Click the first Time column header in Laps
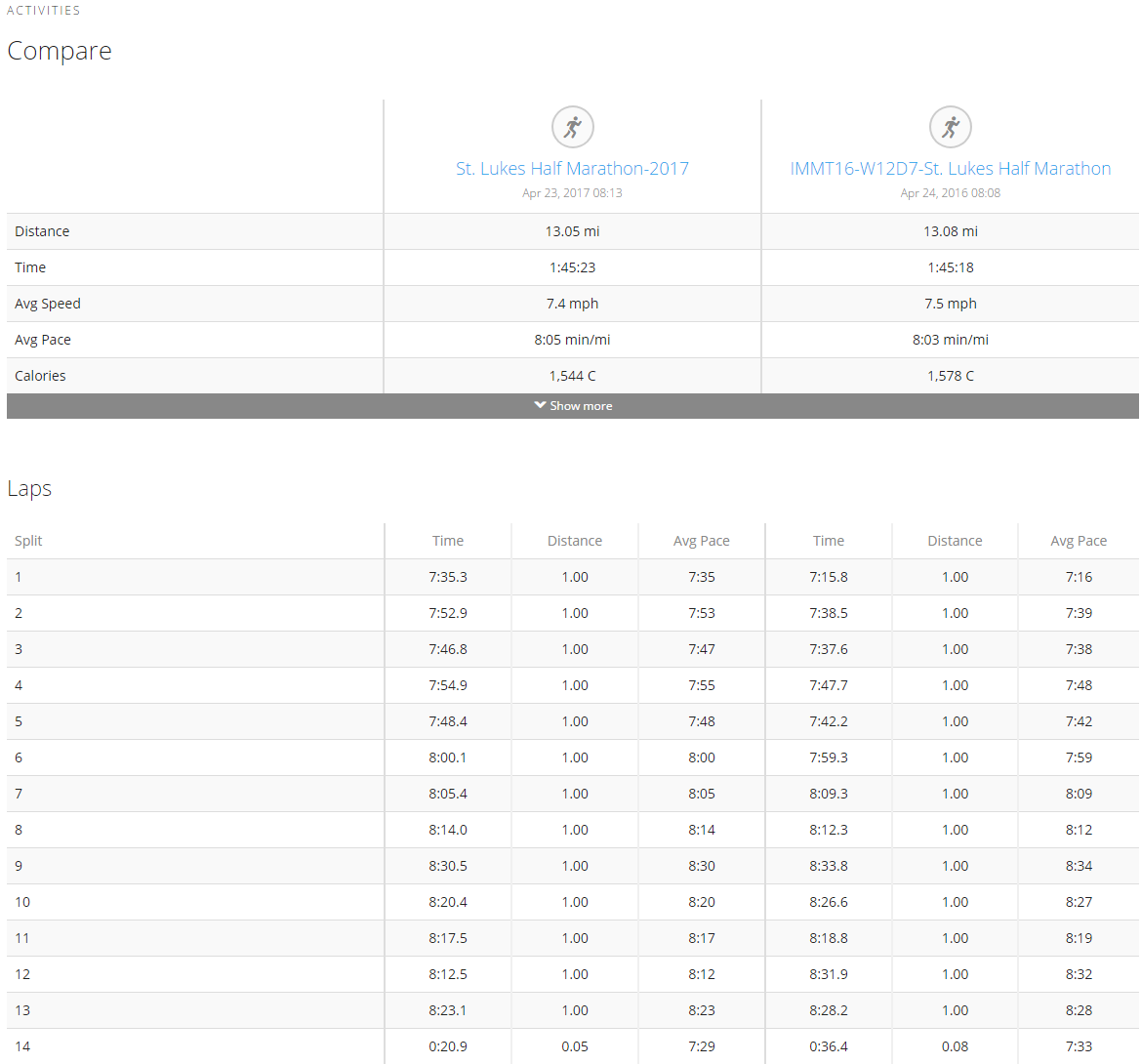 (x=448, y=541)
